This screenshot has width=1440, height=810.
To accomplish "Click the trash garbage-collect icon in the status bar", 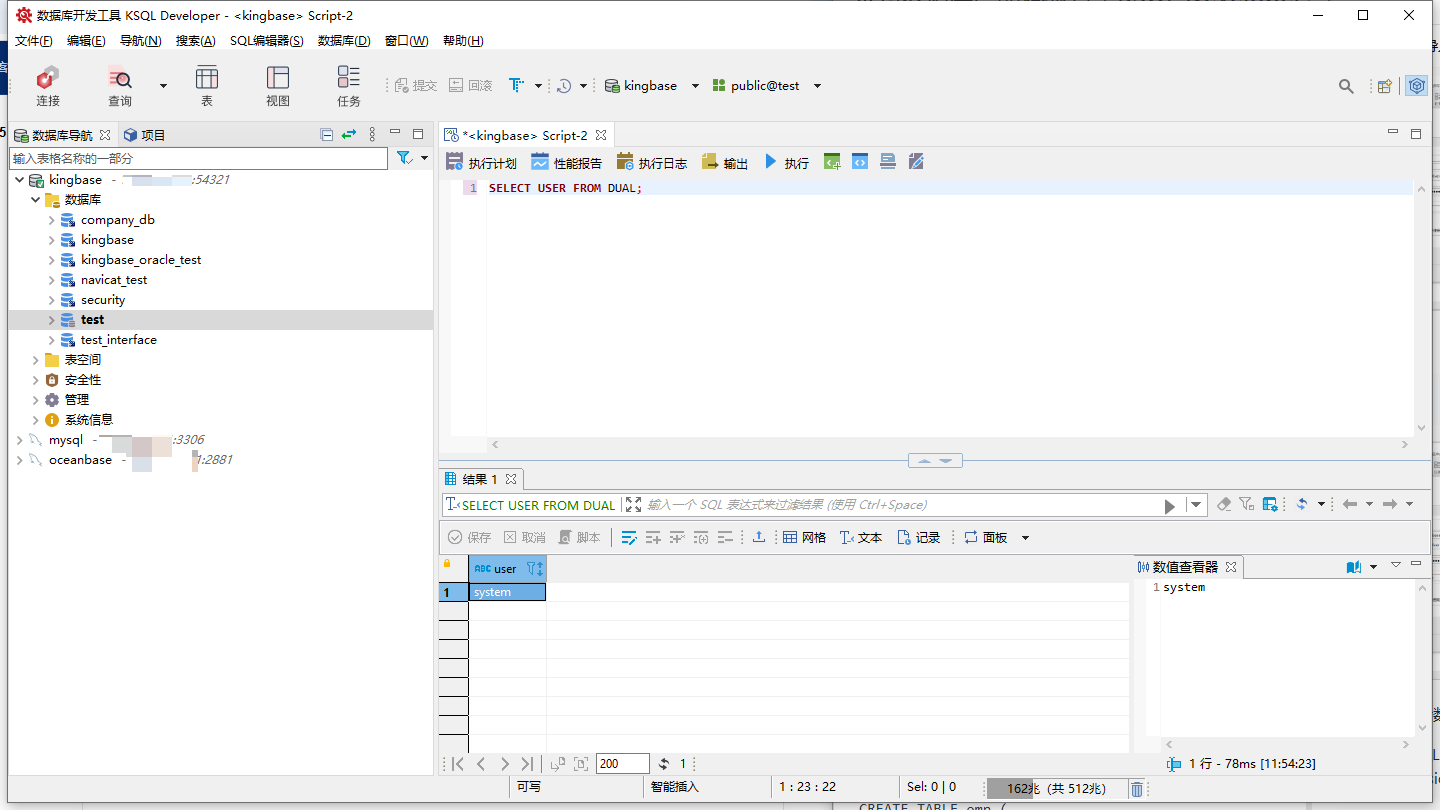I will point(1137,789).
